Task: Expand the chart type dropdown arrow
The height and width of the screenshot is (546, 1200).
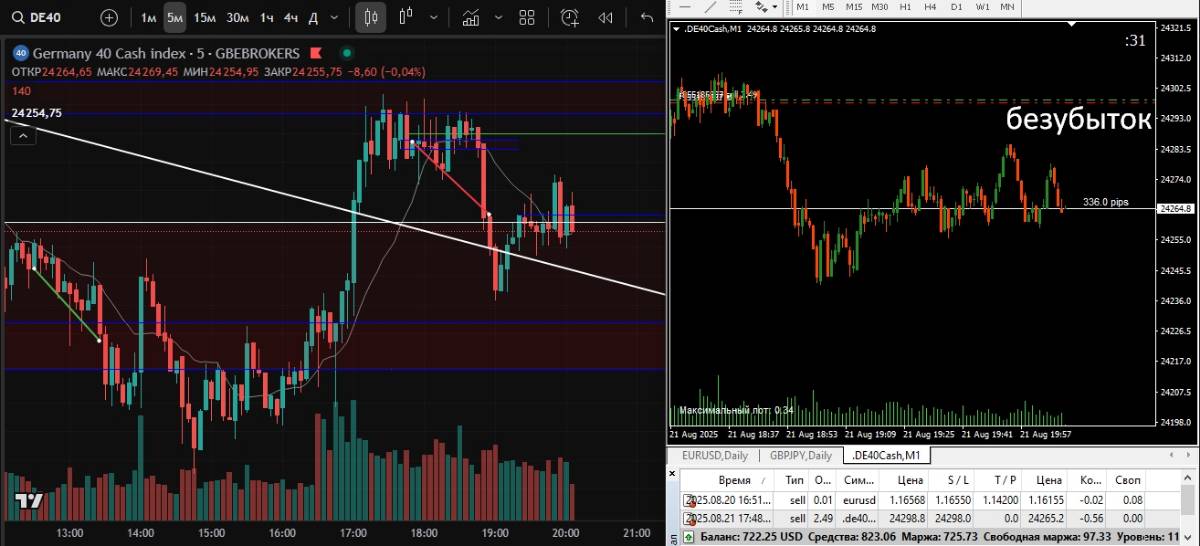Action: click(x=432, y=17)
